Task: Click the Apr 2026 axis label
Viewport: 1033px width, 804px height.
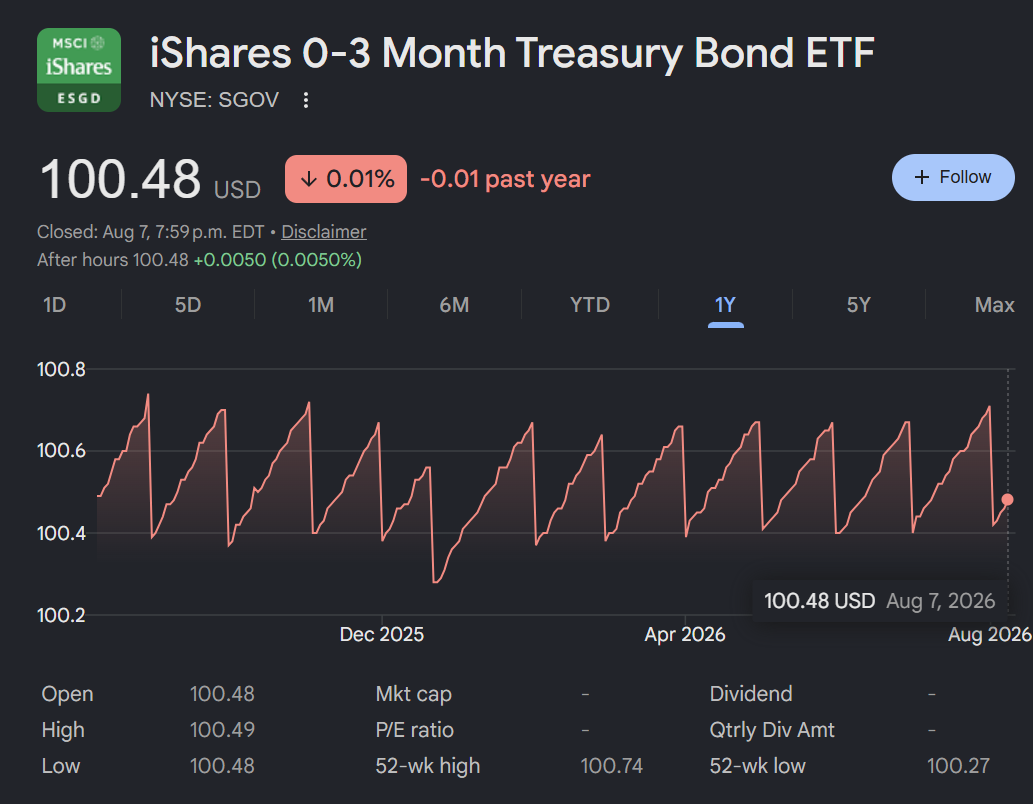Action: click(x=684, y=634)
